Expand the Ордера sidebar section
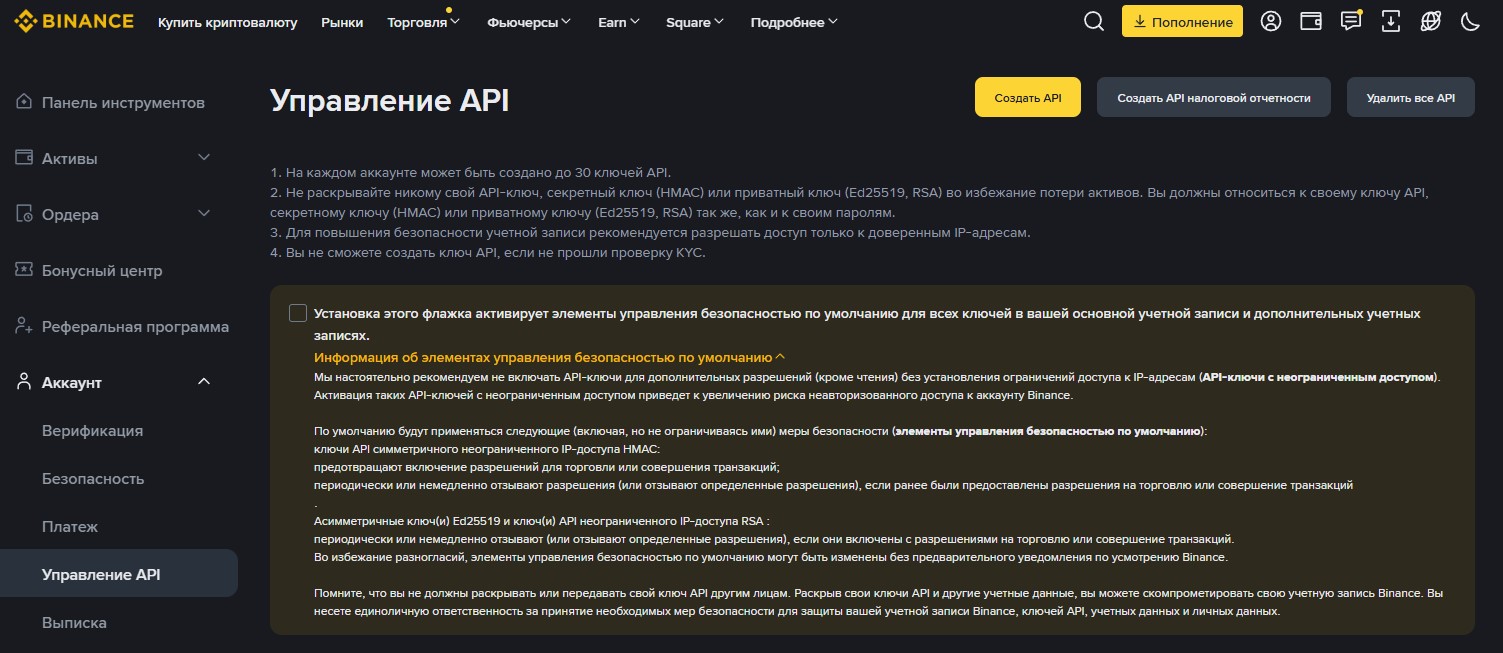The width and height of the screenshot is (1503, 653). point(204,214)
